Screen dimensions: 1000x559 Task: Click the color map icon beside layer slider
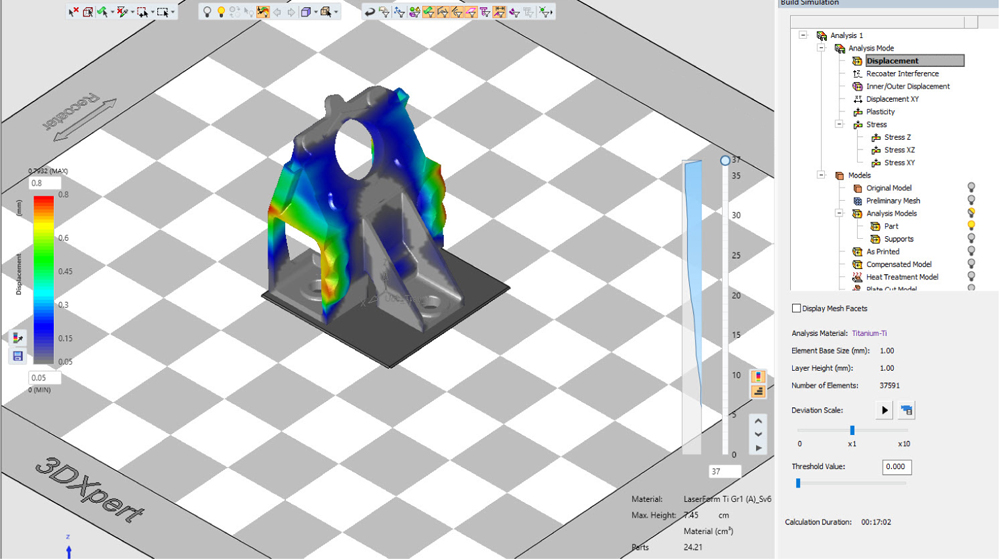(758, 376)
